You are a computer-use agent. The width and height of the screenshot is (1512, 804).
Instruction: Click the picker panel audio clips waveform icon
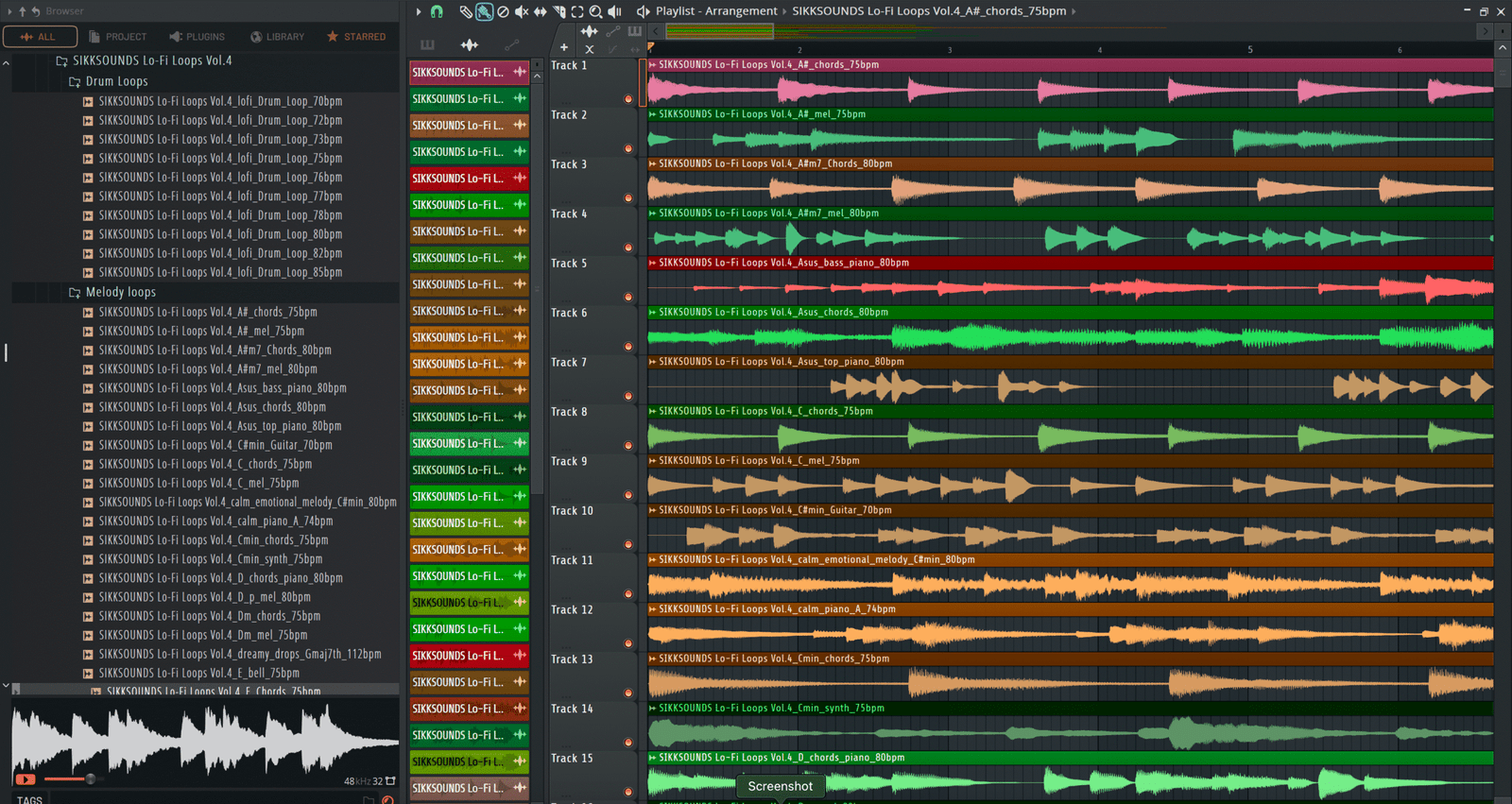[469, 44]
